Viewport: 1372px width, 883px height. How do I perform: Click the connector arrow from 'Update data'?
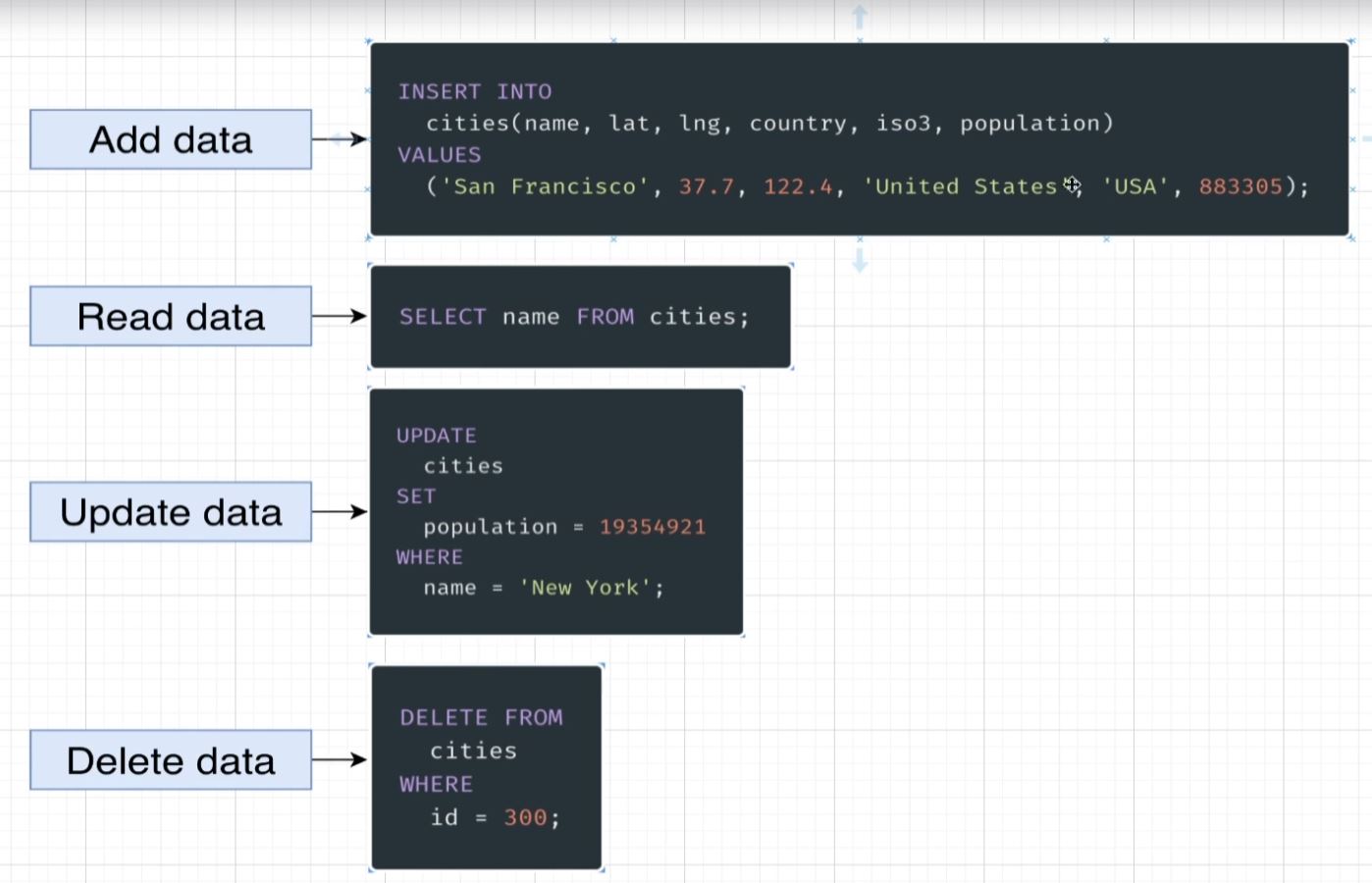[x=340, y=511]
